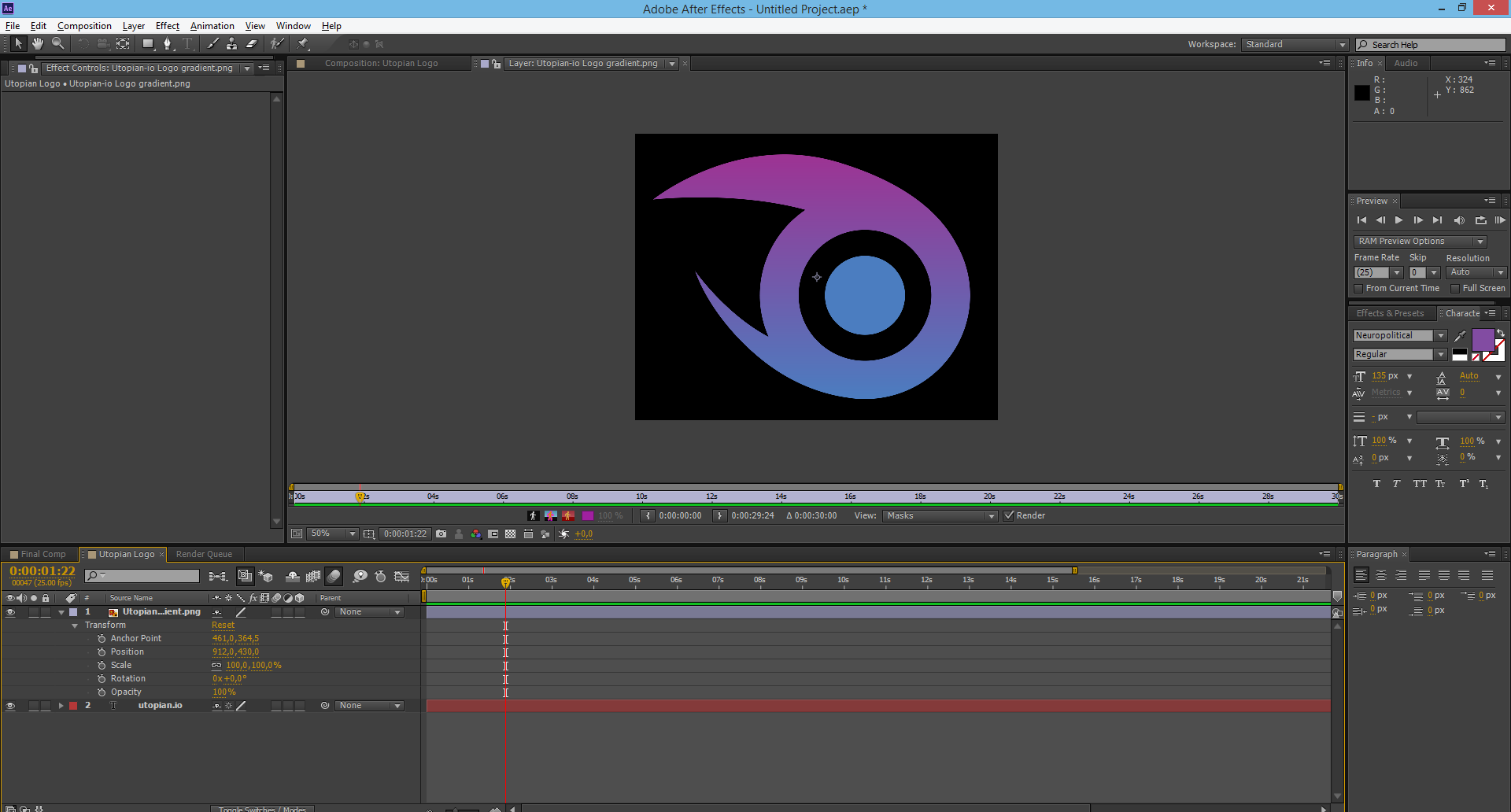Select the Roto Brush tool

277,44
